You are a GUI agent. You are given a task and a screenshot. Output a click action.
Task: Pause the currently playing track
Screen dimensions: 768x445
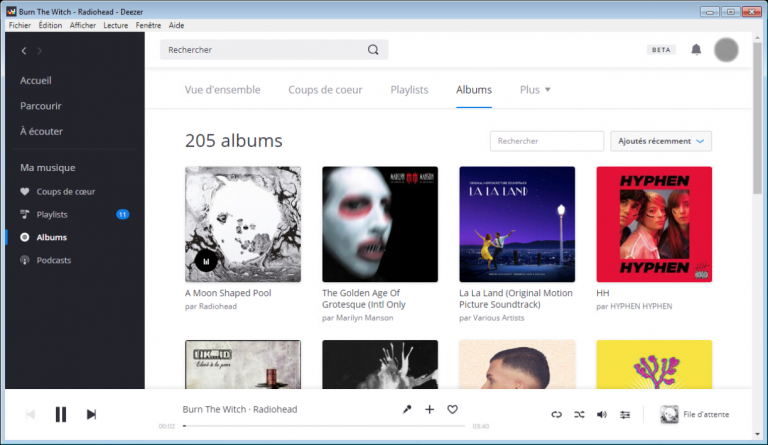(61, 414)
